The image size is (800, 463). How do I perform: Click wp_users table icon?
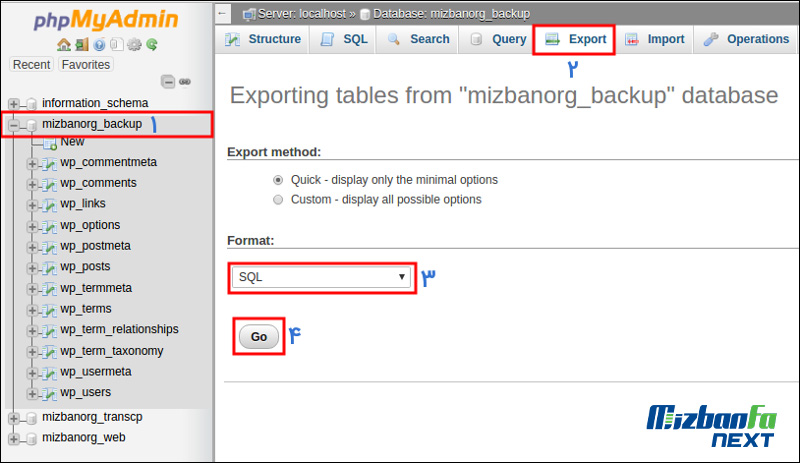pos(49,394)
